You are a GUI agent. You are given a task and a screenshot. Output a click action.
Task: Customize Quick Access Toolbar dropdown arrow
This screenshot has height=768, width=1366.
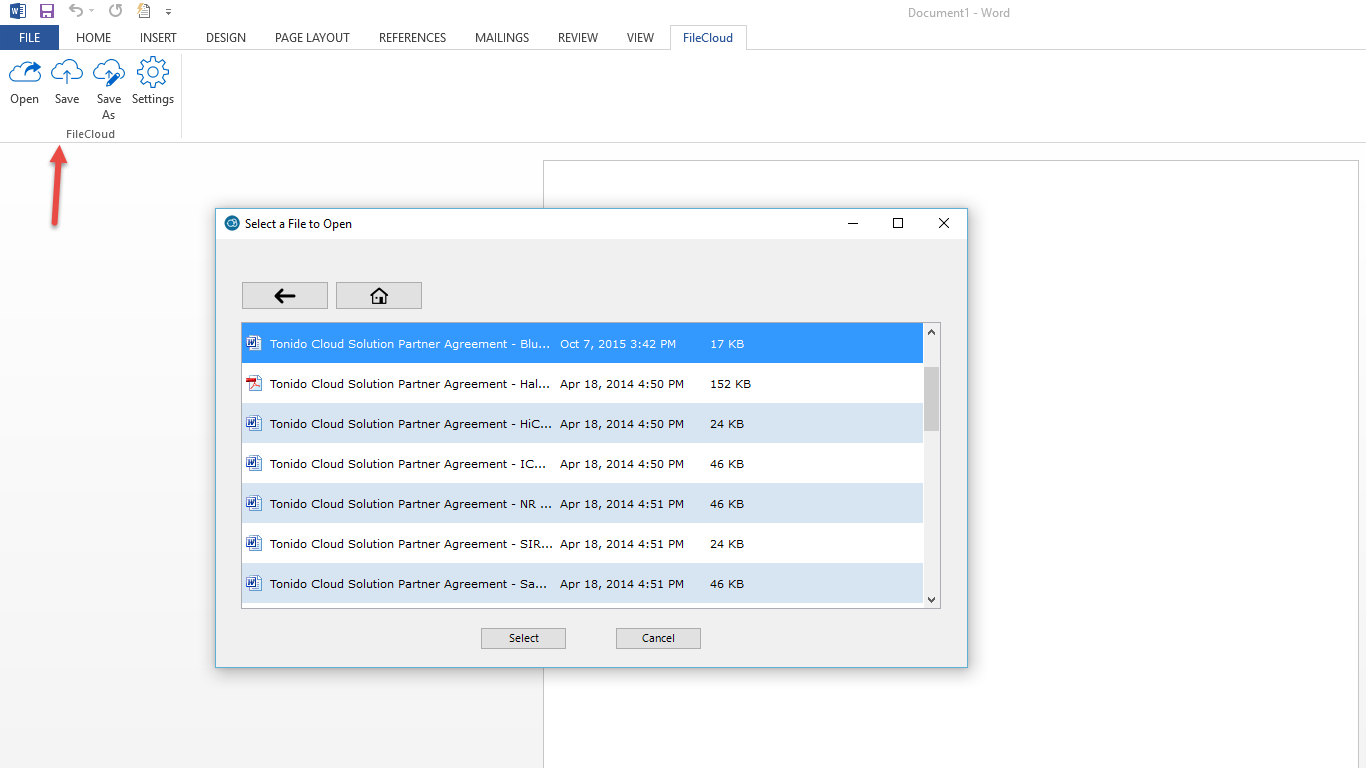pyautogui.click(x=168, y=12)
